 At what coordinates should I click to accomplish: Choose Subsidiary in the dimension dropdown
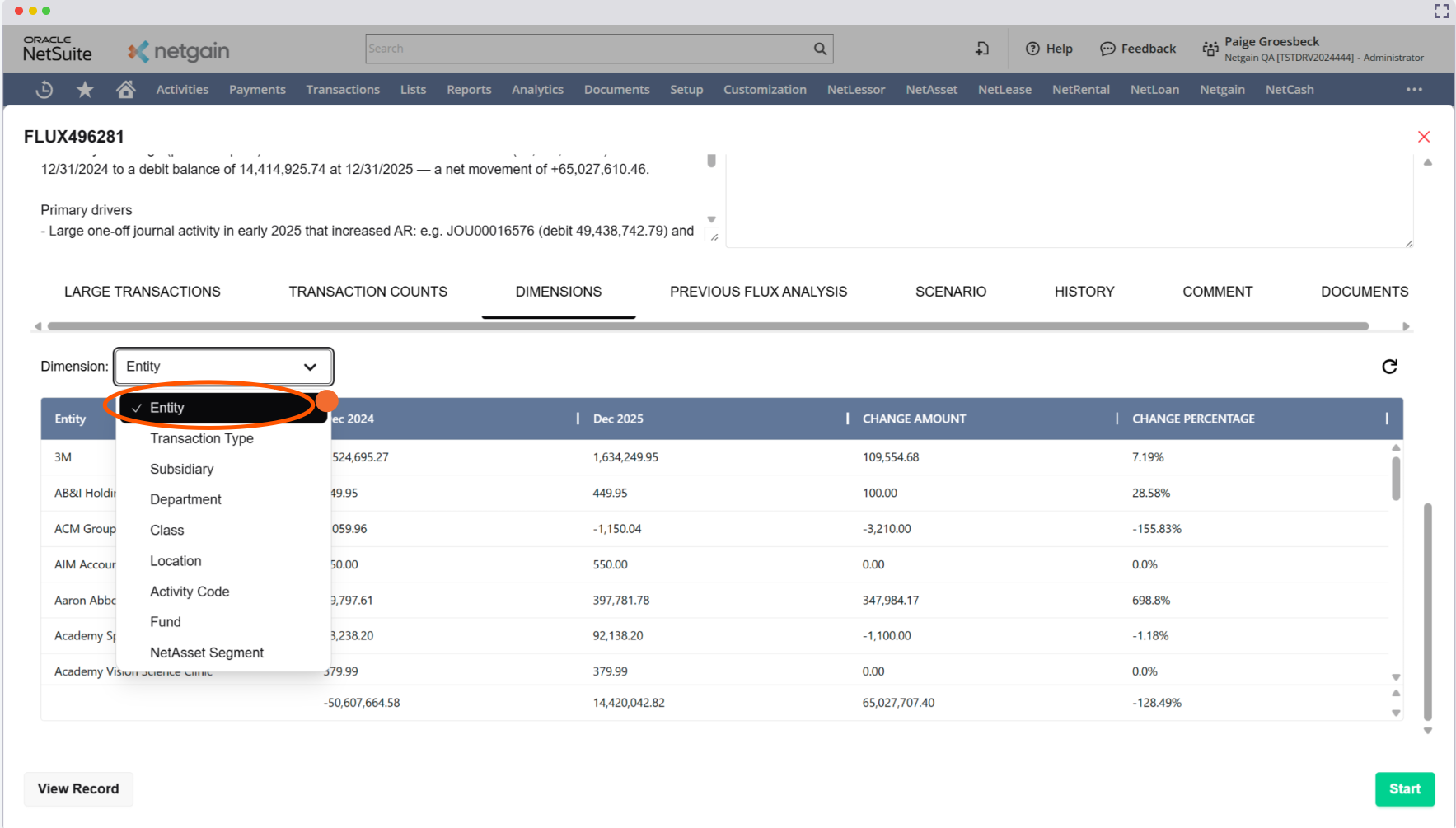(x=182, y=469)
